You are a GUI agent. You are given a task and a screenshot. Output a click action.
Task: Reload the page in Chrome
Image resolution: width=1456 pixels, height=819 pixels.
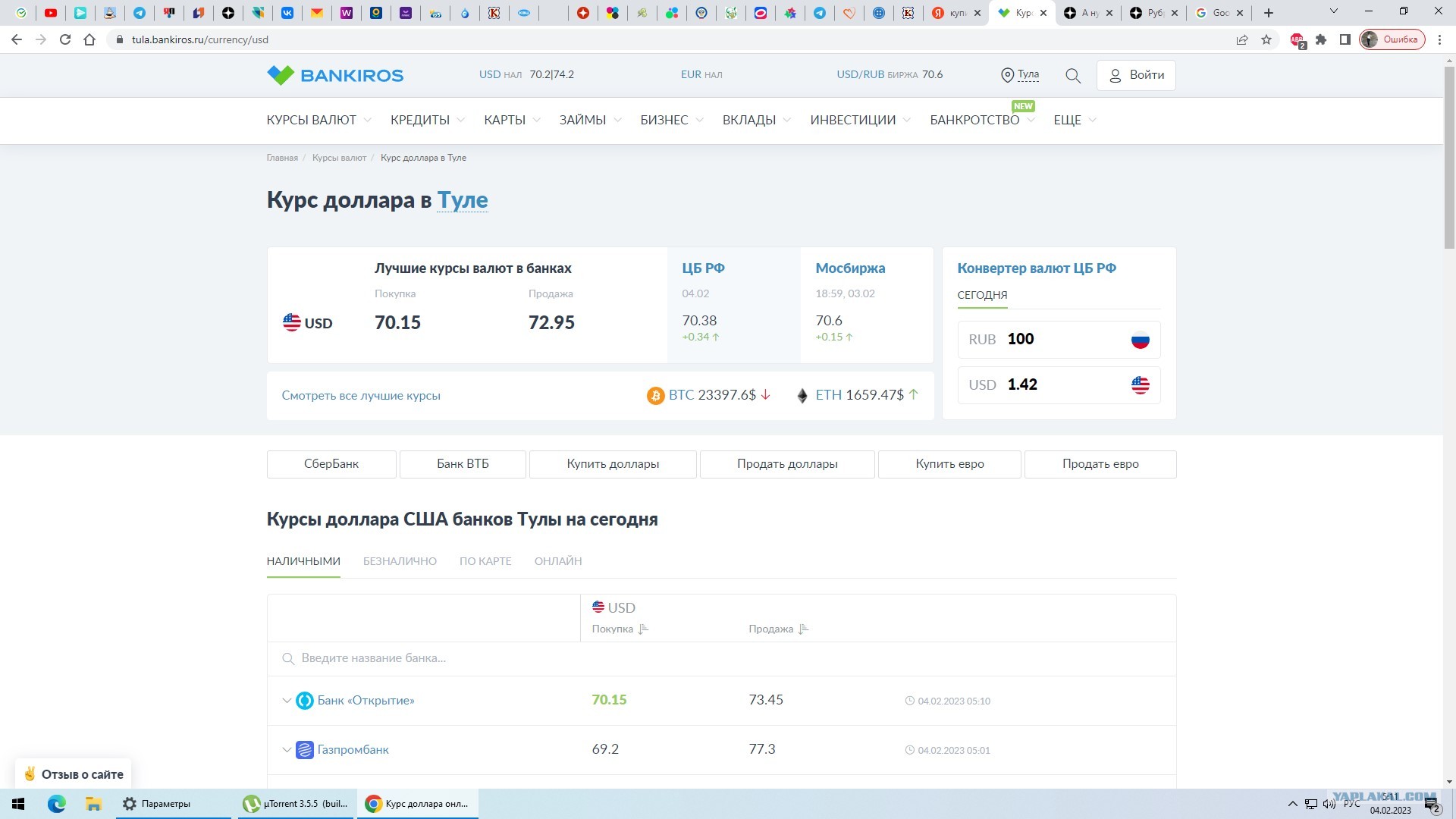click(65, 39)
